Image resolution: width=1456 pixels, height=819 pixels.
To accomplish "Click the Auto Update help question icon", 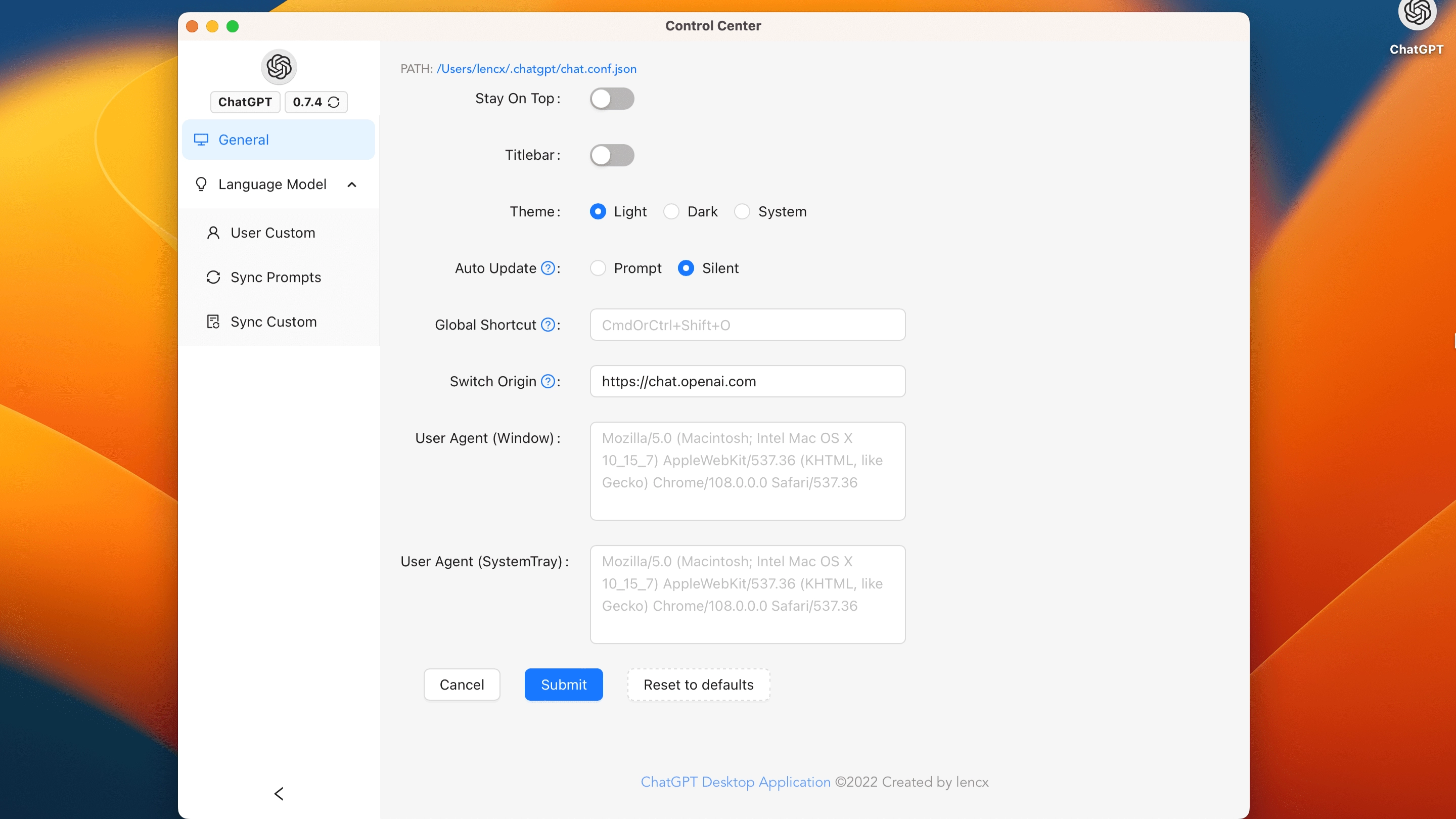I will (547, 268).
